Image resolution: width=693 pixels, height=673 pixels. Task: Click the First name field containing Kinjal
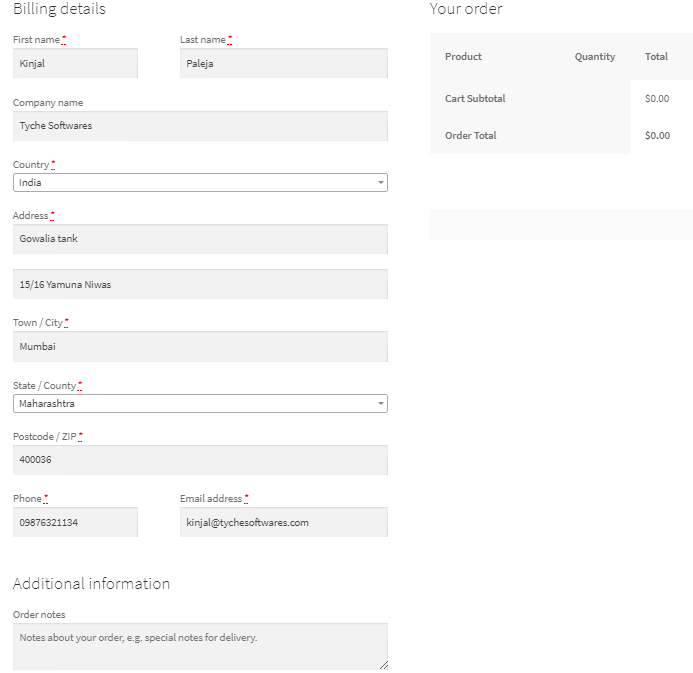tap(75, 63)
